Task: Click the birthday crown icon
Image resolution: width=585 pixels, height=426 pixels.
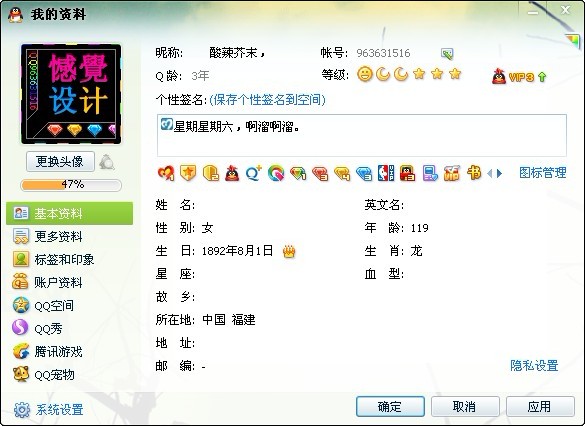Action: (x=289, y=251)
